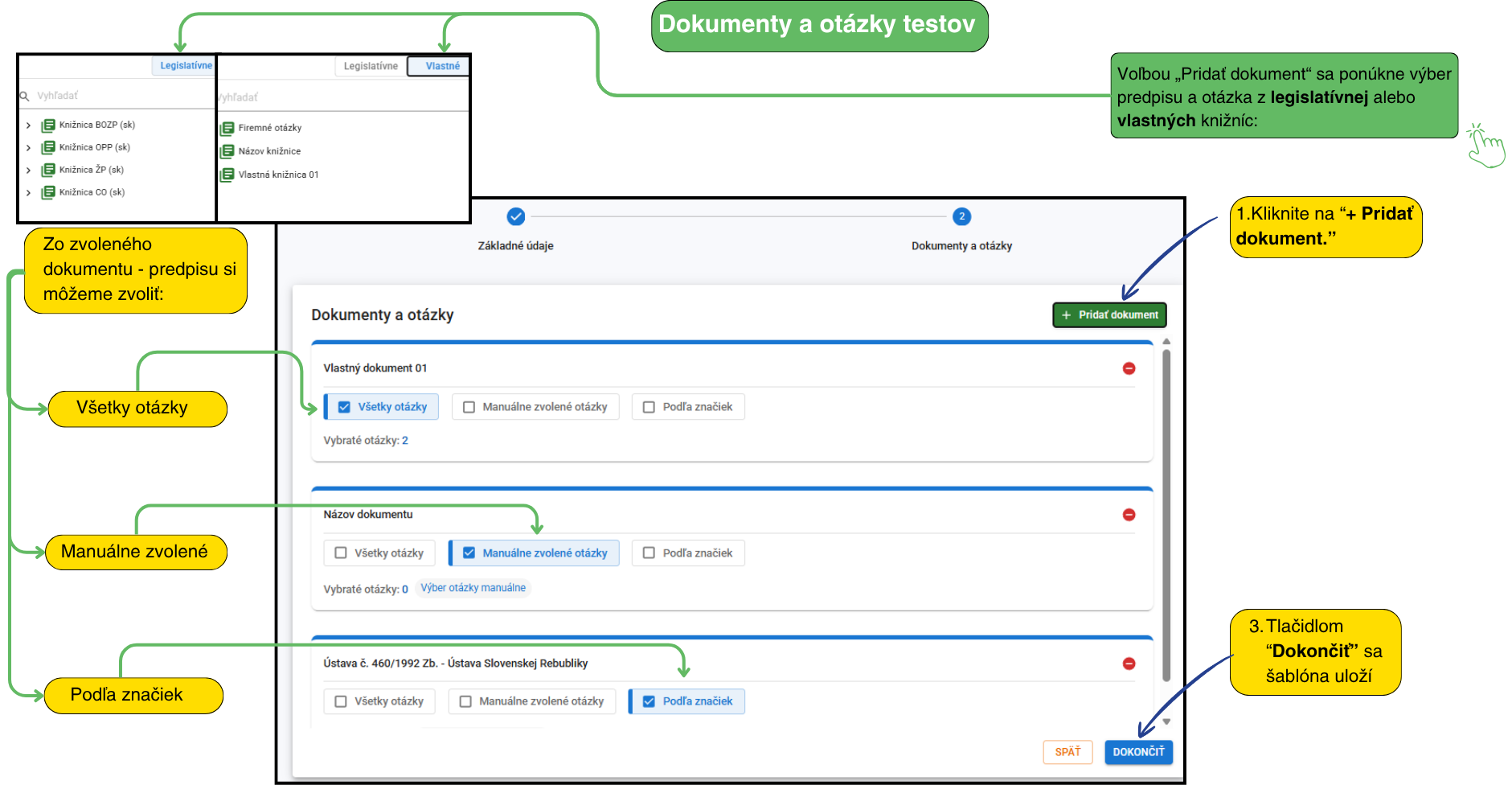Click the step 2 circle Dokumenty a otázky
The image size is (1512, 785).
pyautogui.click(x=961, y=216)
